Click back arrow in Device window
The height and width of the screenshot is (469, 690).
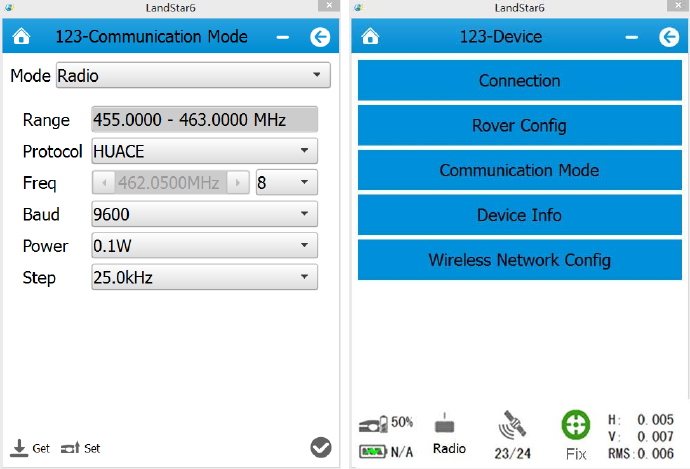click(x=669, y=38)
